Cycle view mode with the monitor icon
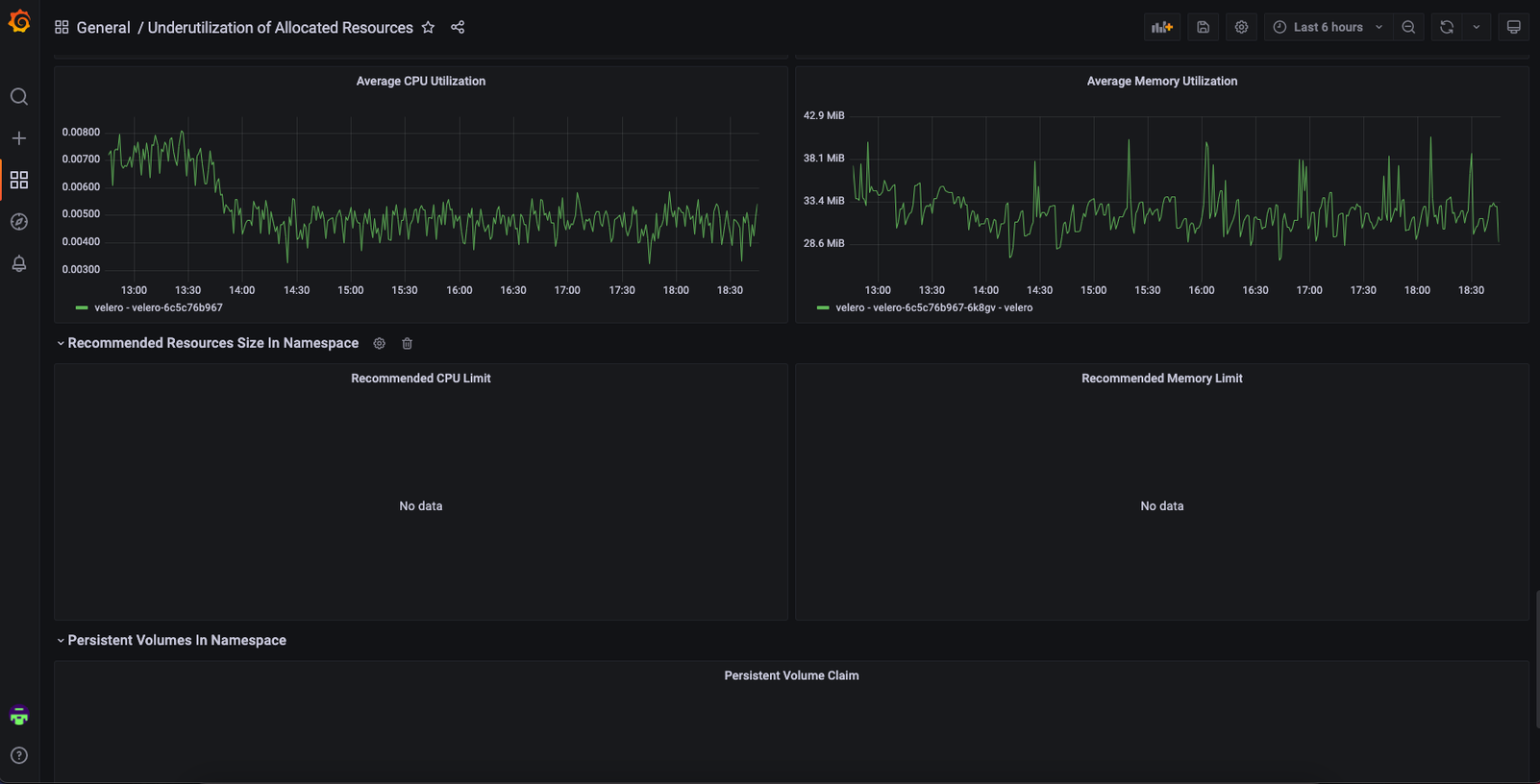 (1513, 27)
